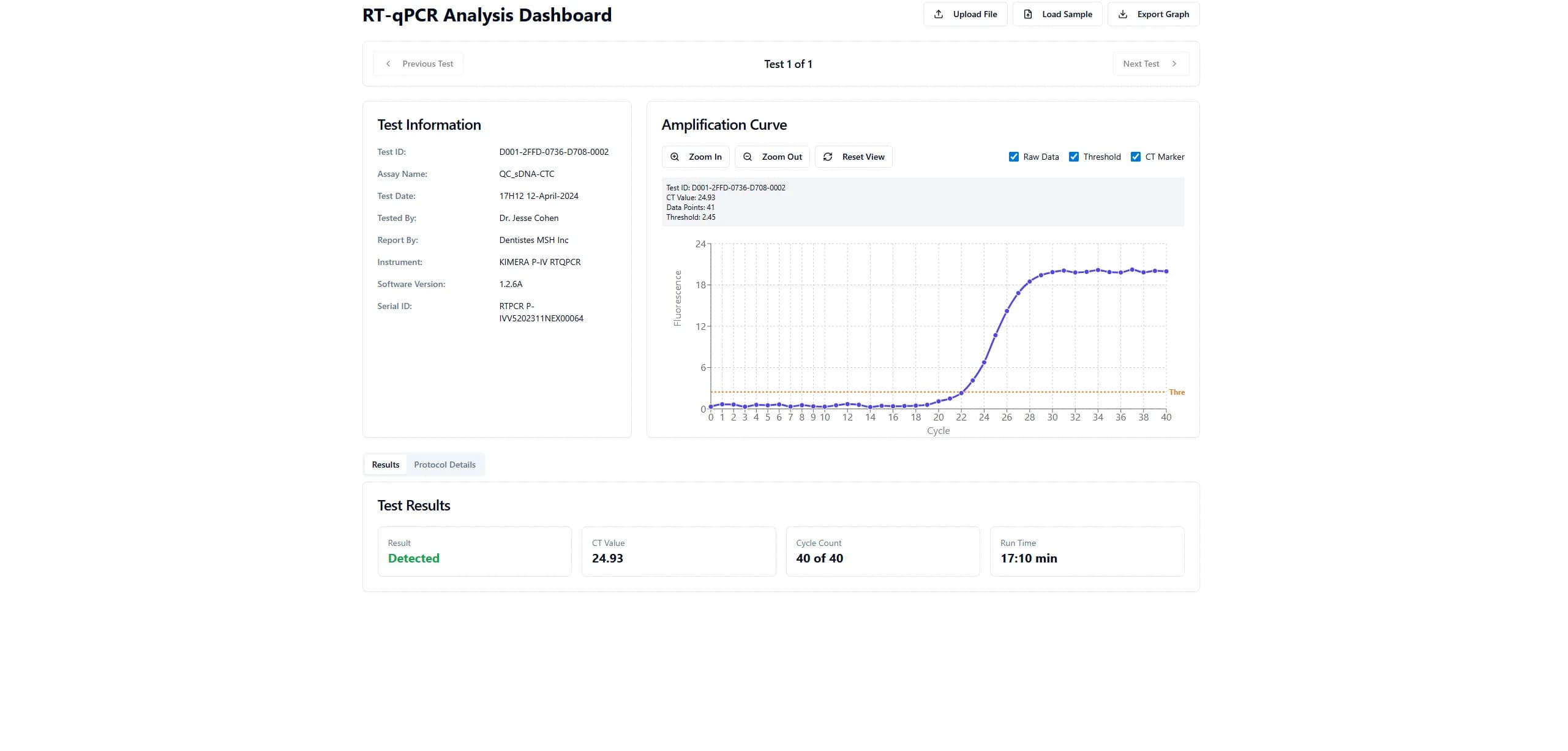Click the Cycle axis label under the chart
This screenshot has height=751, width=1568.
click(938, 430)
